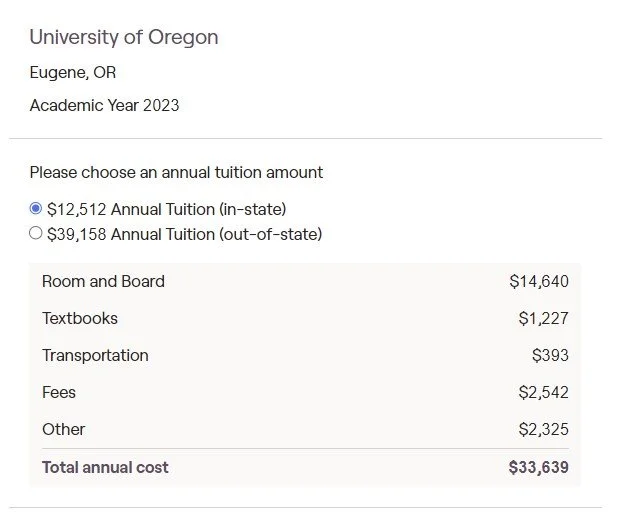Screen dimensions: 621x518
Task: Click the Textbooks row label
Action: pos(80,318)
